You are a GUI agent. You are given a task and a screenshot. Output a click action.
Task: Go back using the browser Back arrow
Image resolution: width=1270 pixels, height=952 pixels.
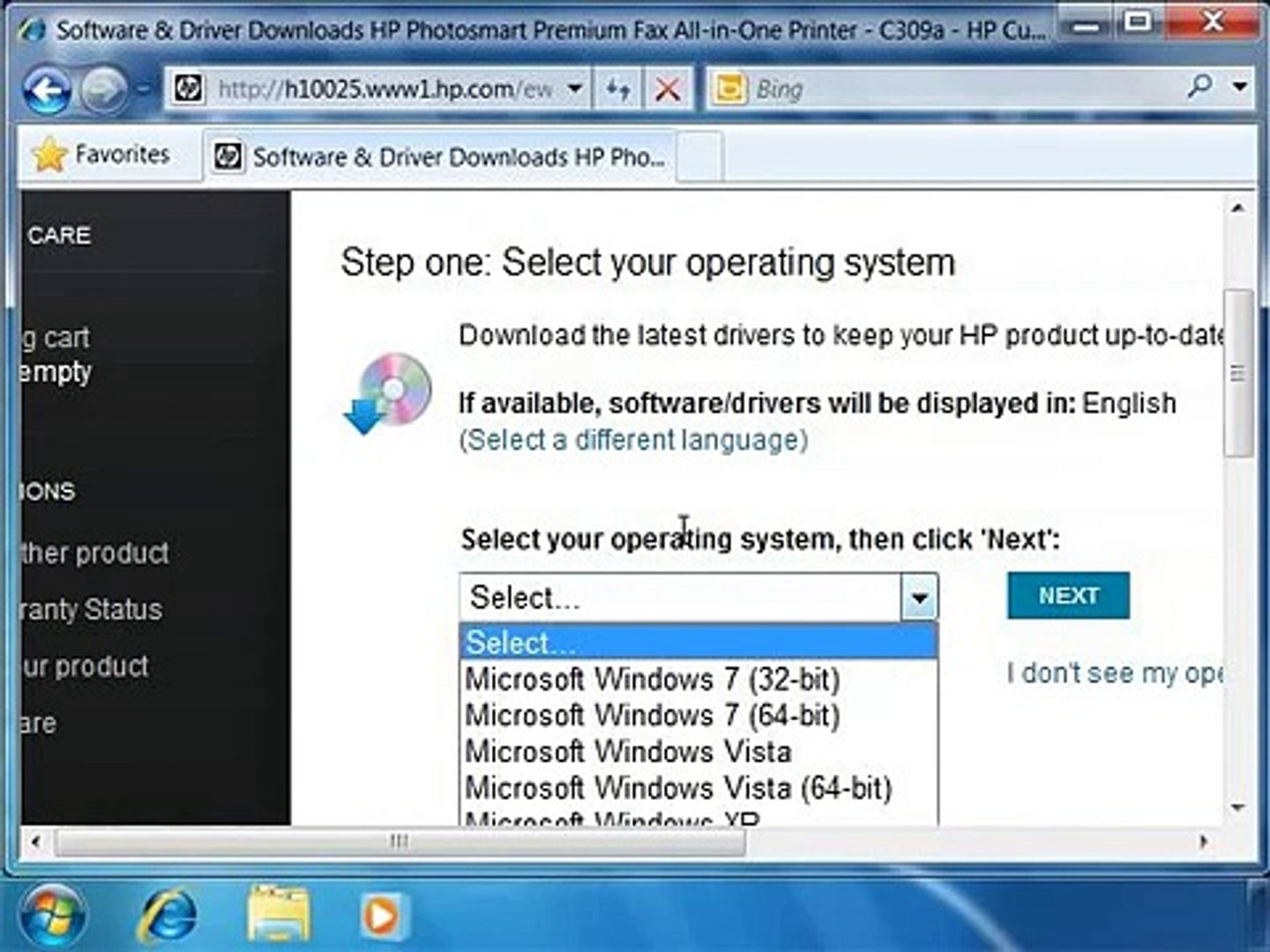[x=47, y=89]
